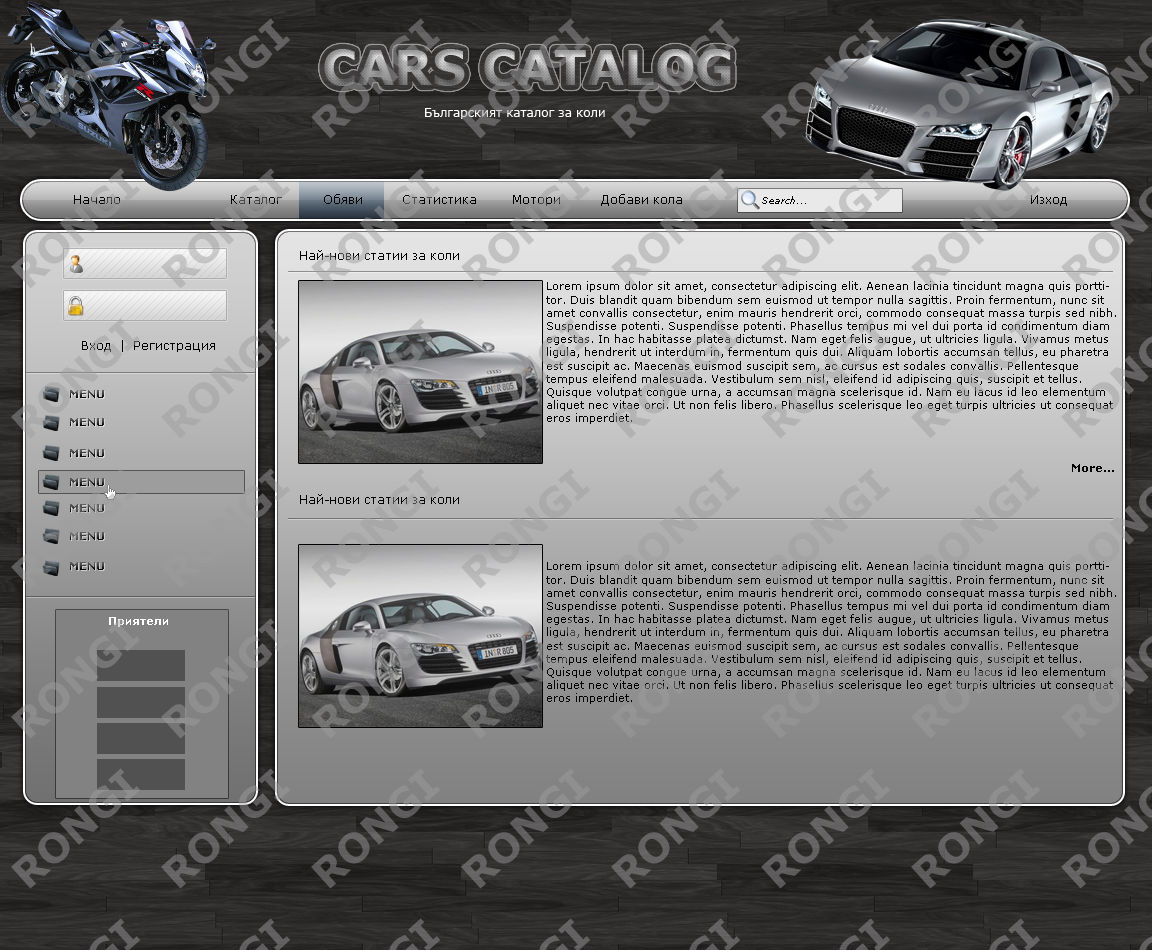Click the padlock icon in the login box
Screen dimensions: 1152x950
coord(76,306)
